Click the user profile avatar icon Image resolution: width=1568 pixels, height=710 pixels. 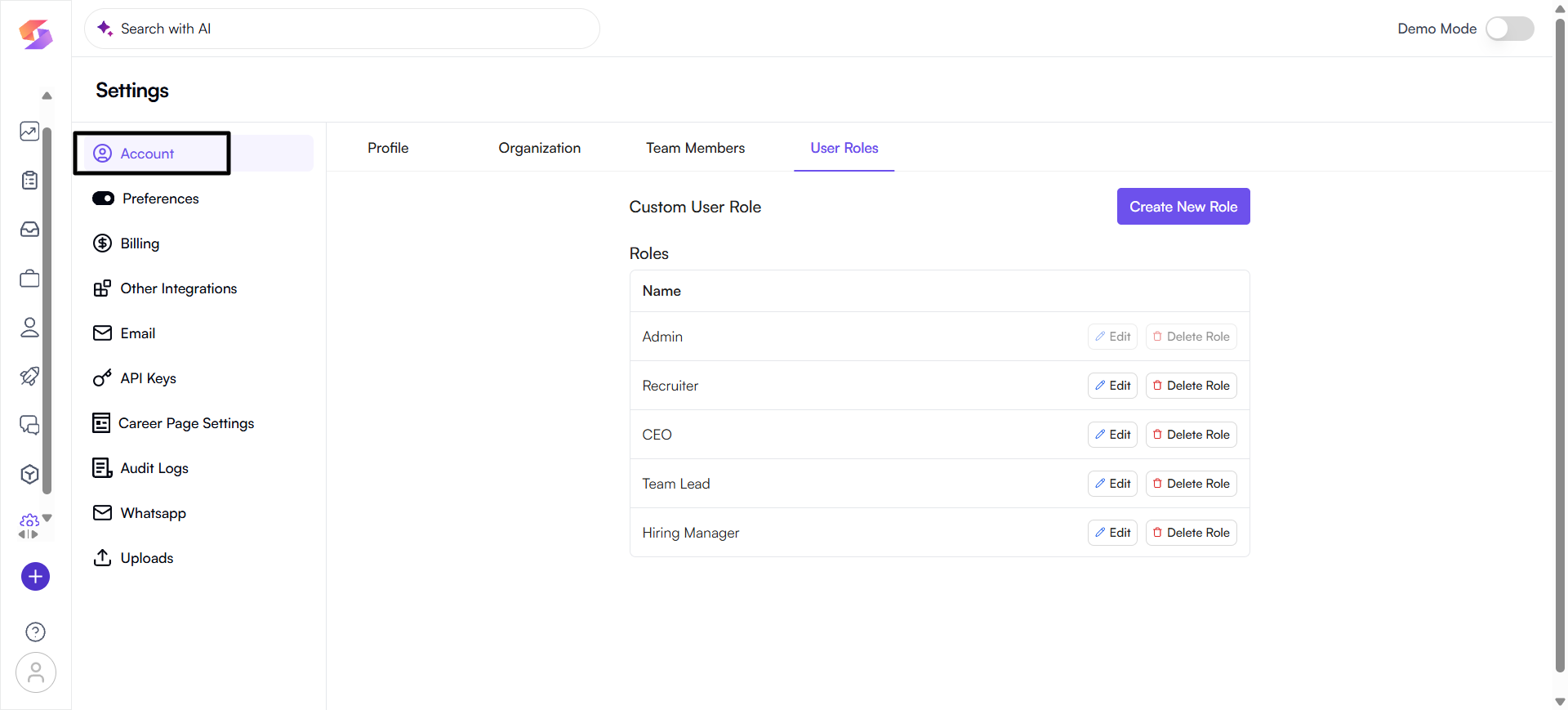35,672
